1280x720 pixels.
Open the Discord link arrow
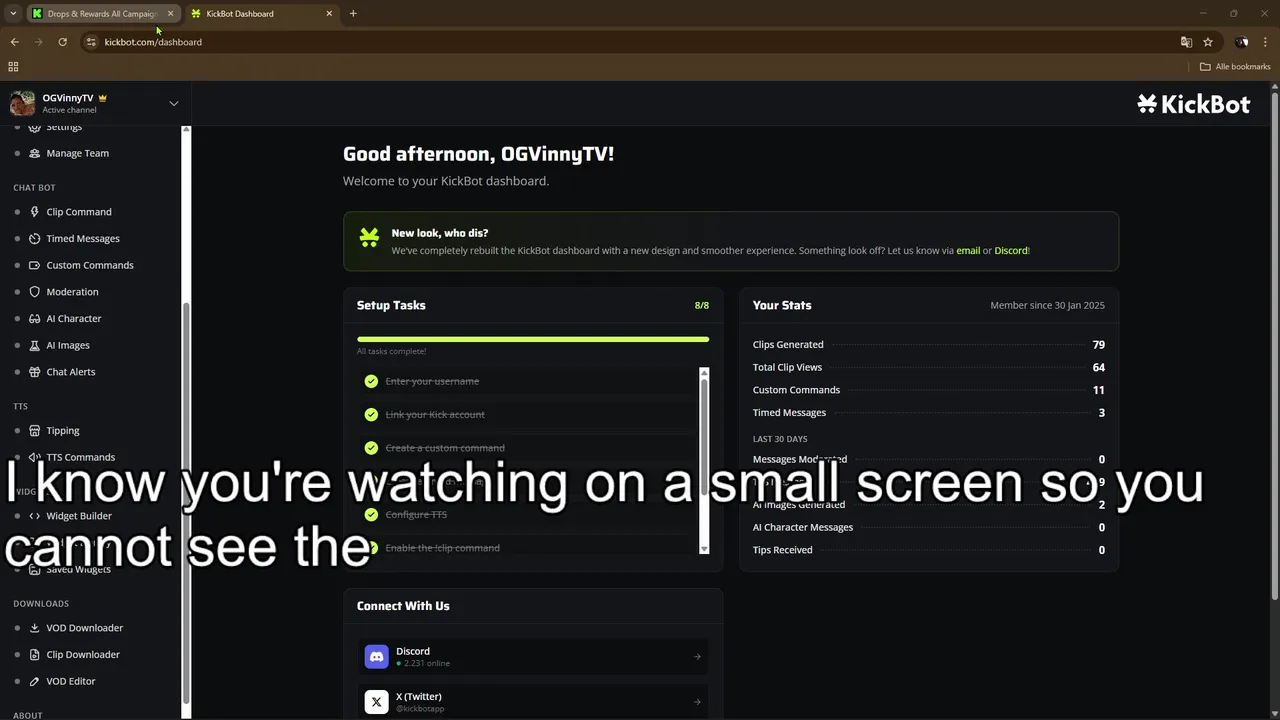pyautogui.click(x=697, y=657)
